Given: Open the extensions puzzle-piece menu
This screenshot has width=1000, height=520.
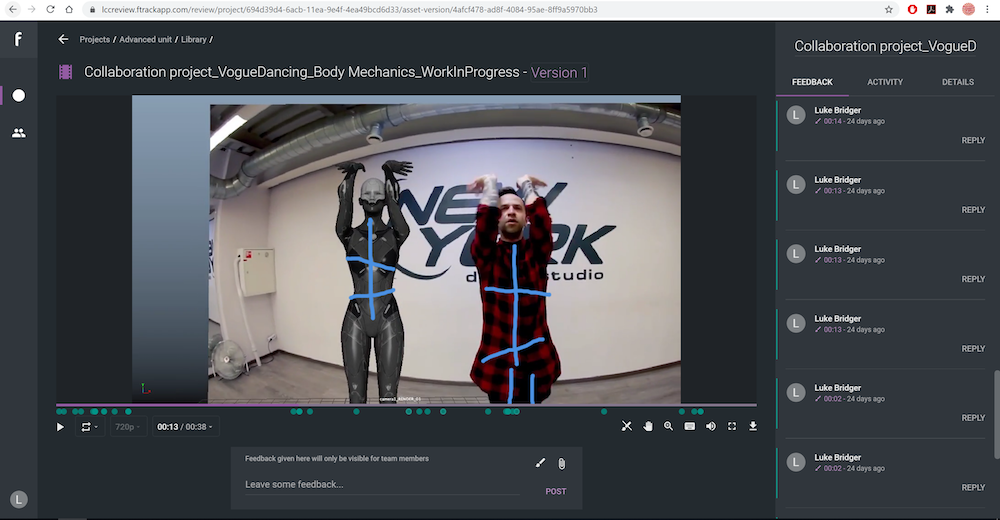Looking at the screenshot, I should pos(950,10).
